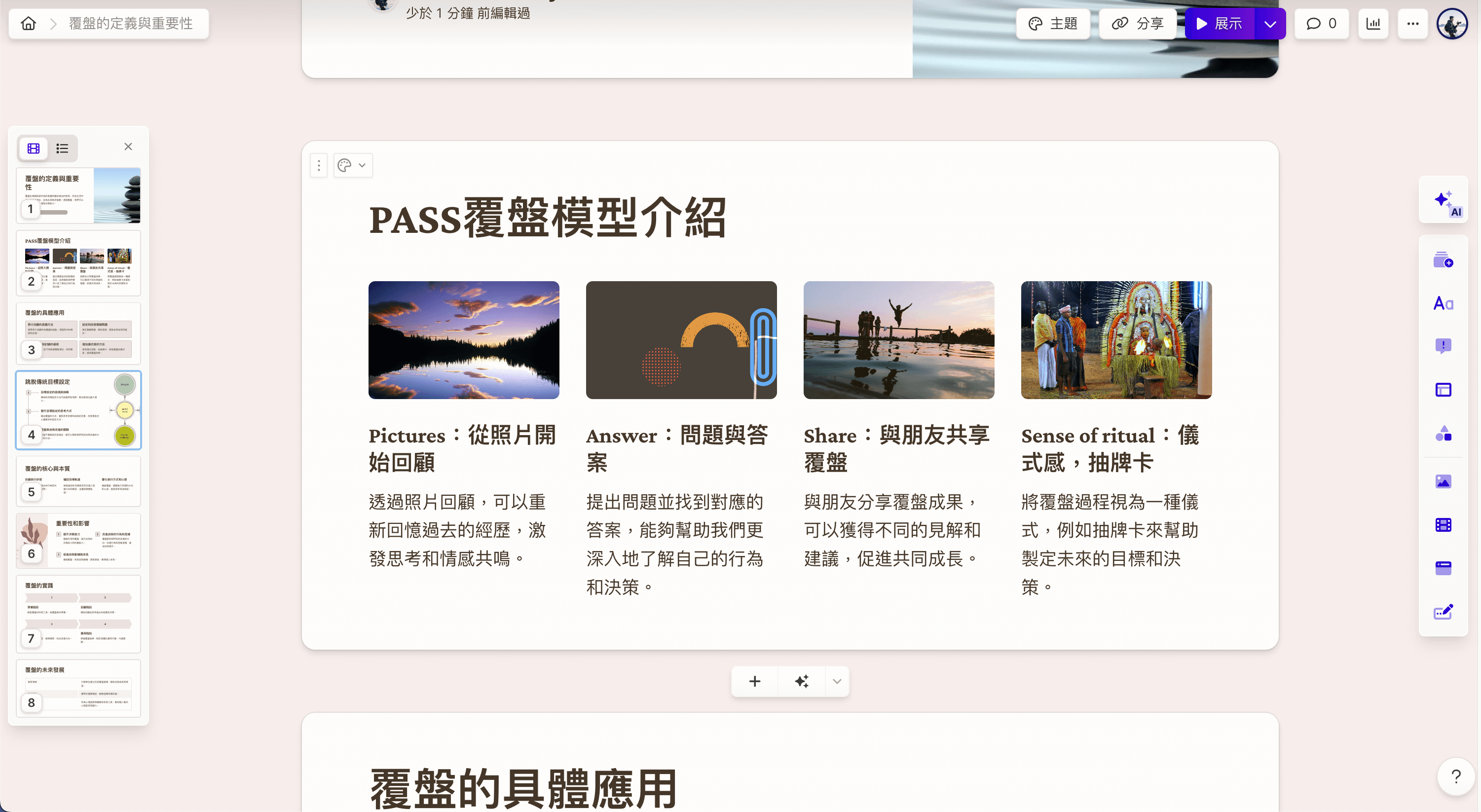
Task: Click the plus button to add card
Action: point(755,681)
